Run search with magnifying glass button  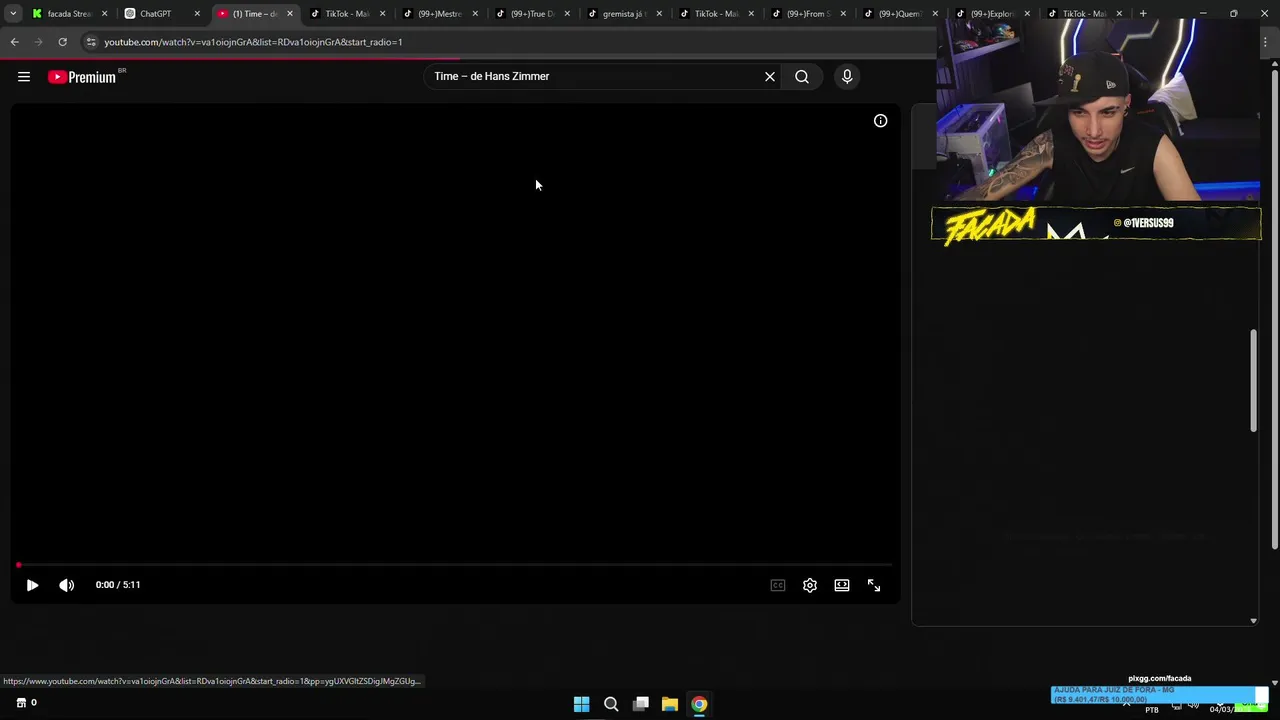[x=802, y=77]
